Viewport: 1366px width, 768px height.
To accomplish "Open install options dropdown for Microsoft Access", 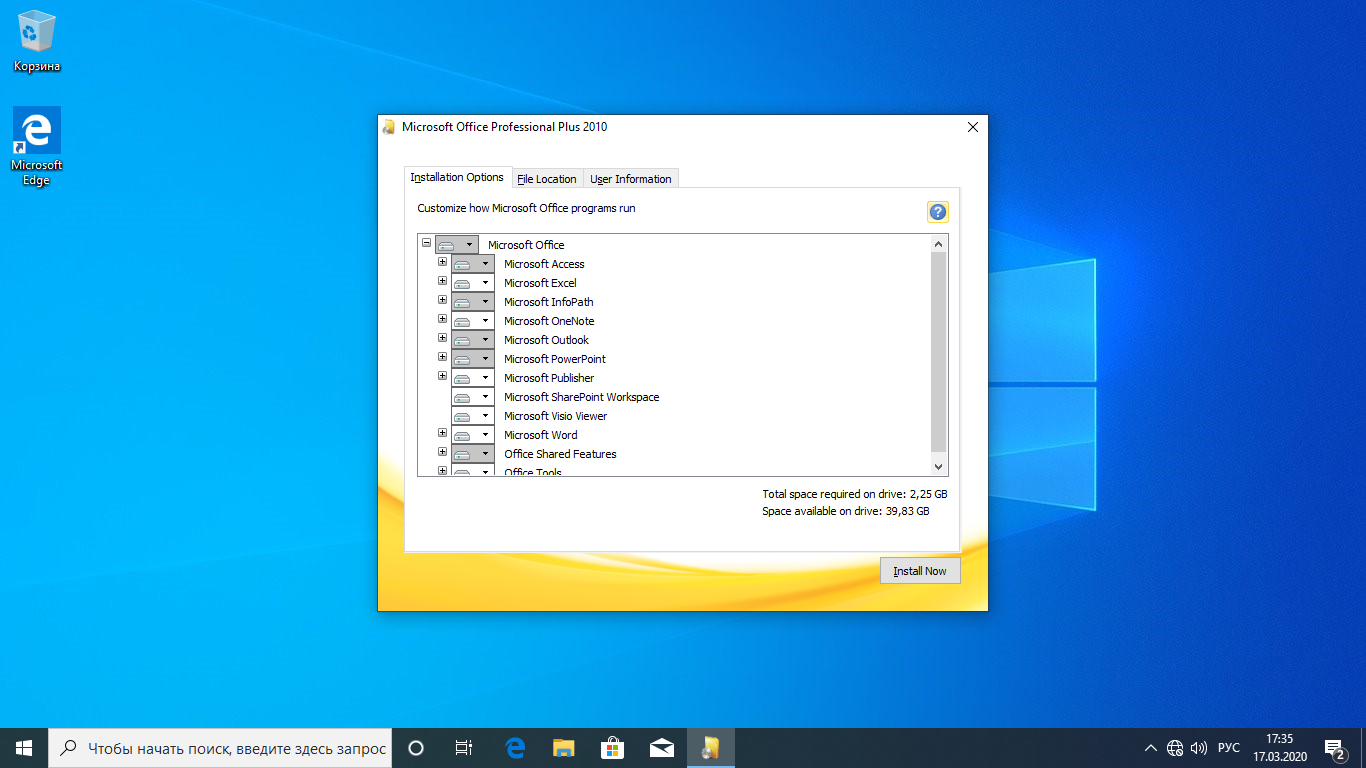I will coord(473,264).
